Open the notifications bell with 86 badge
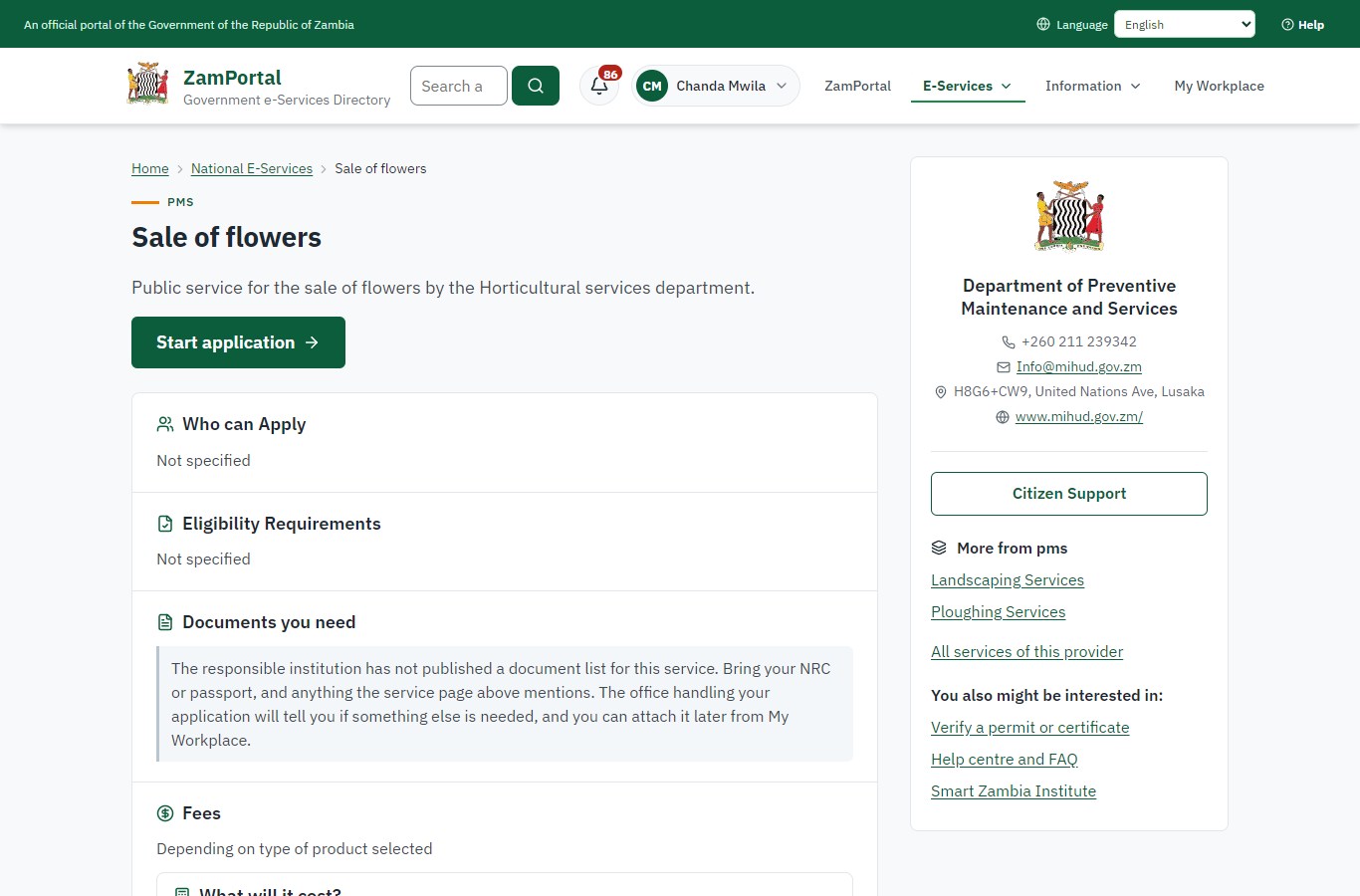Screen dimensions: 1360x896 599,86
